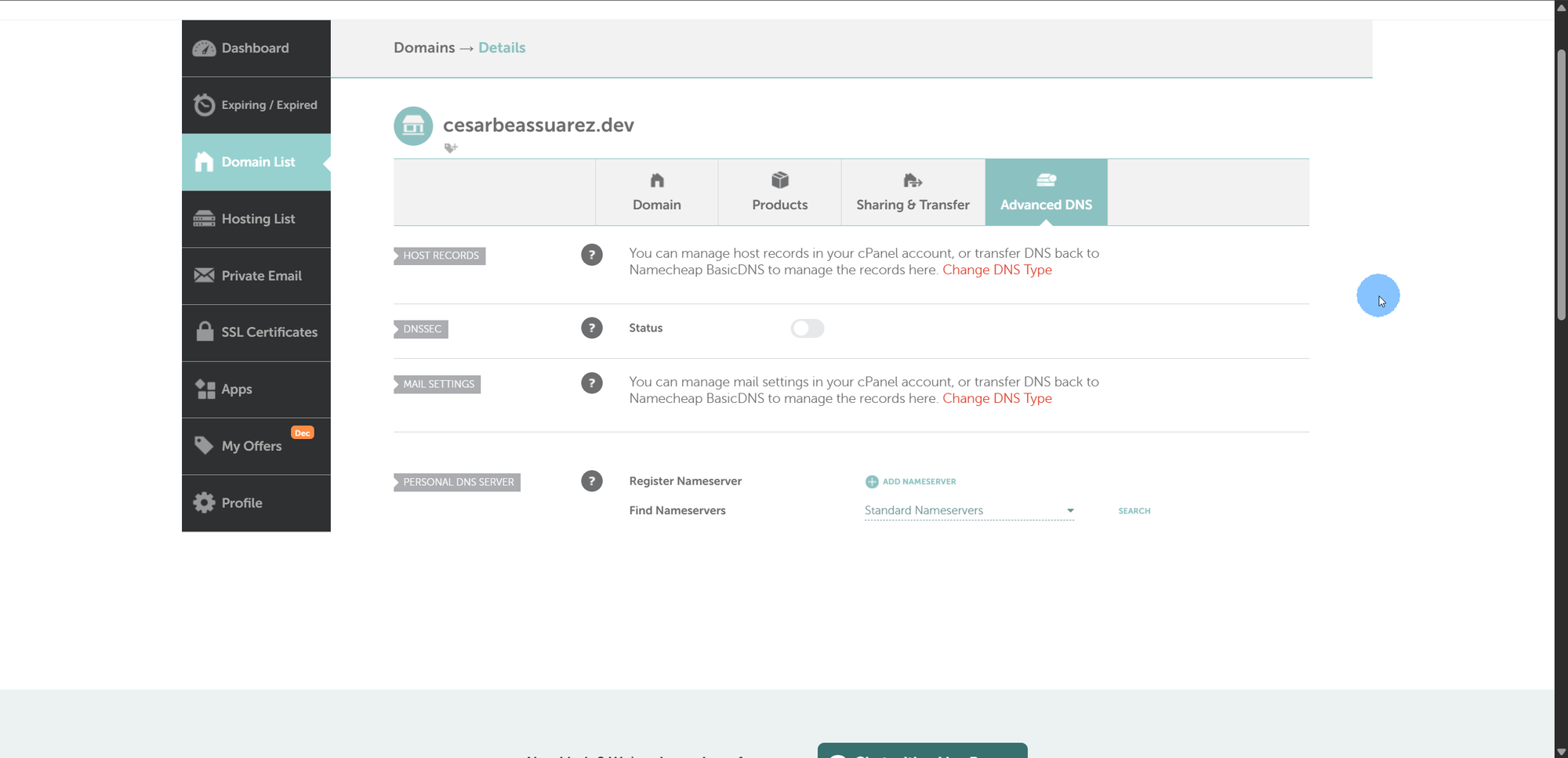Open the Profile gear icon

(204, 502)
